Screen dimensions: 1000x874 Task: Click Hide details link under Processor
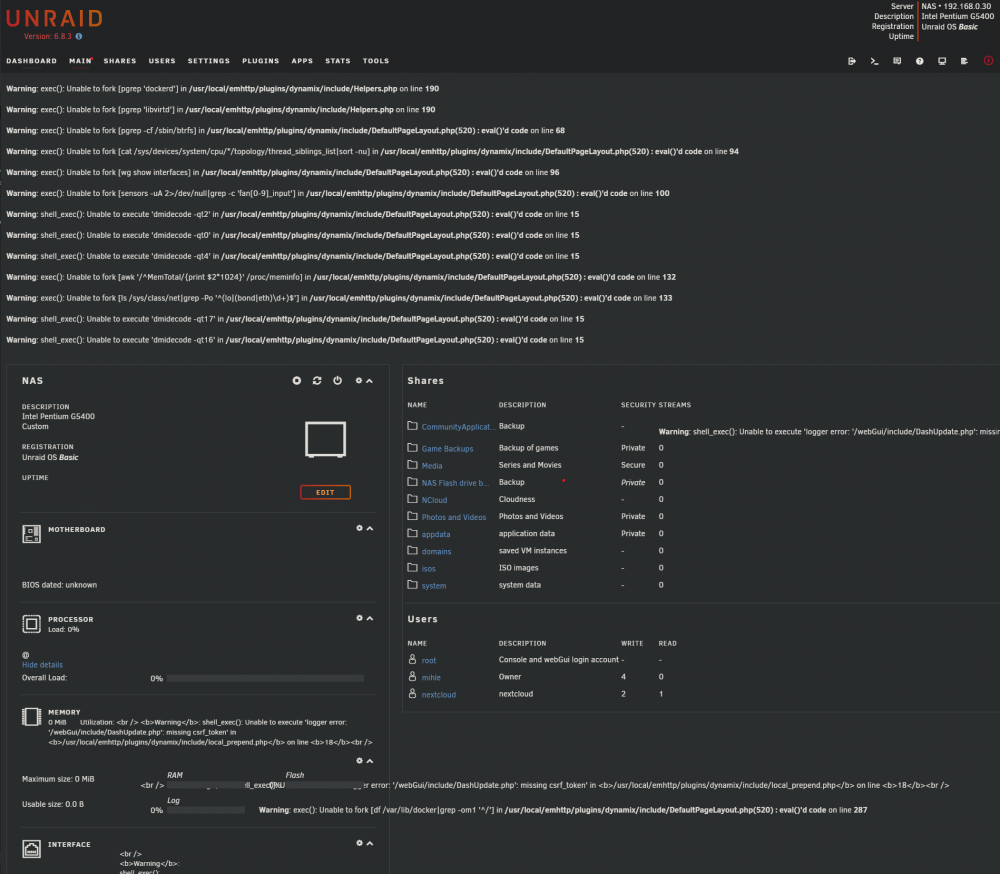(x=43, y=665)
